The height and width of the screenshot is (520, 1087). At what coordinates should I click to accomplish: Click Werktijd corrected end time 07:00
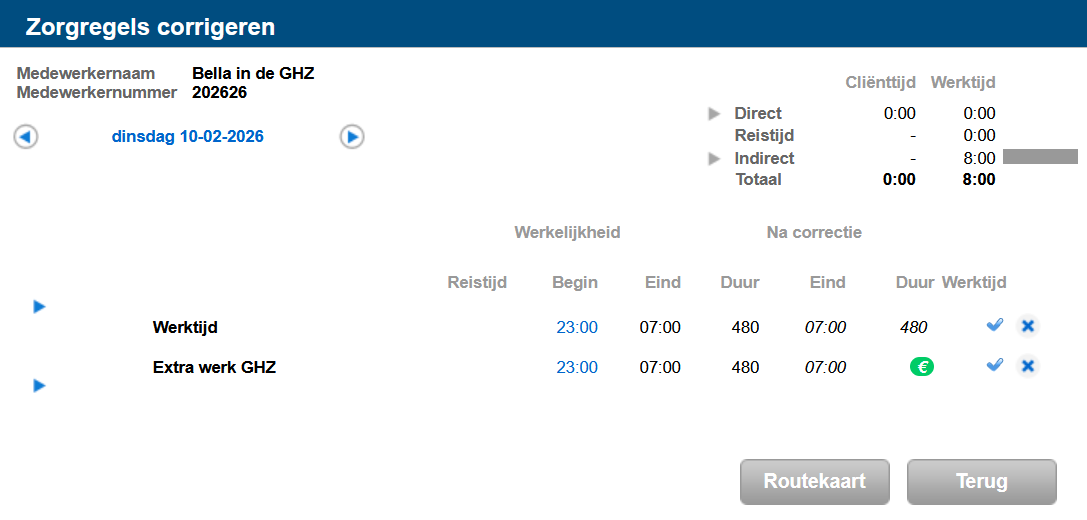(x=826, y=327)
